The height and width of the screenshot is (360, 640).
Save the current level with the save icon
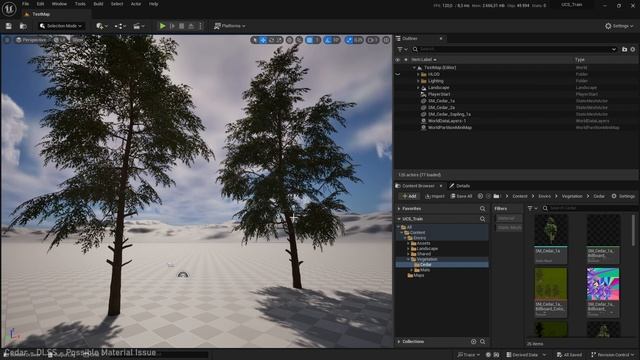9,26
